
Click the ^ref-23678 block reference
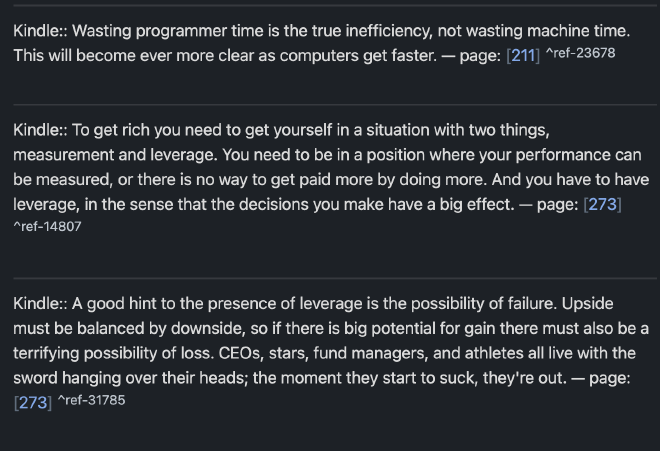(x=580, y=52)
